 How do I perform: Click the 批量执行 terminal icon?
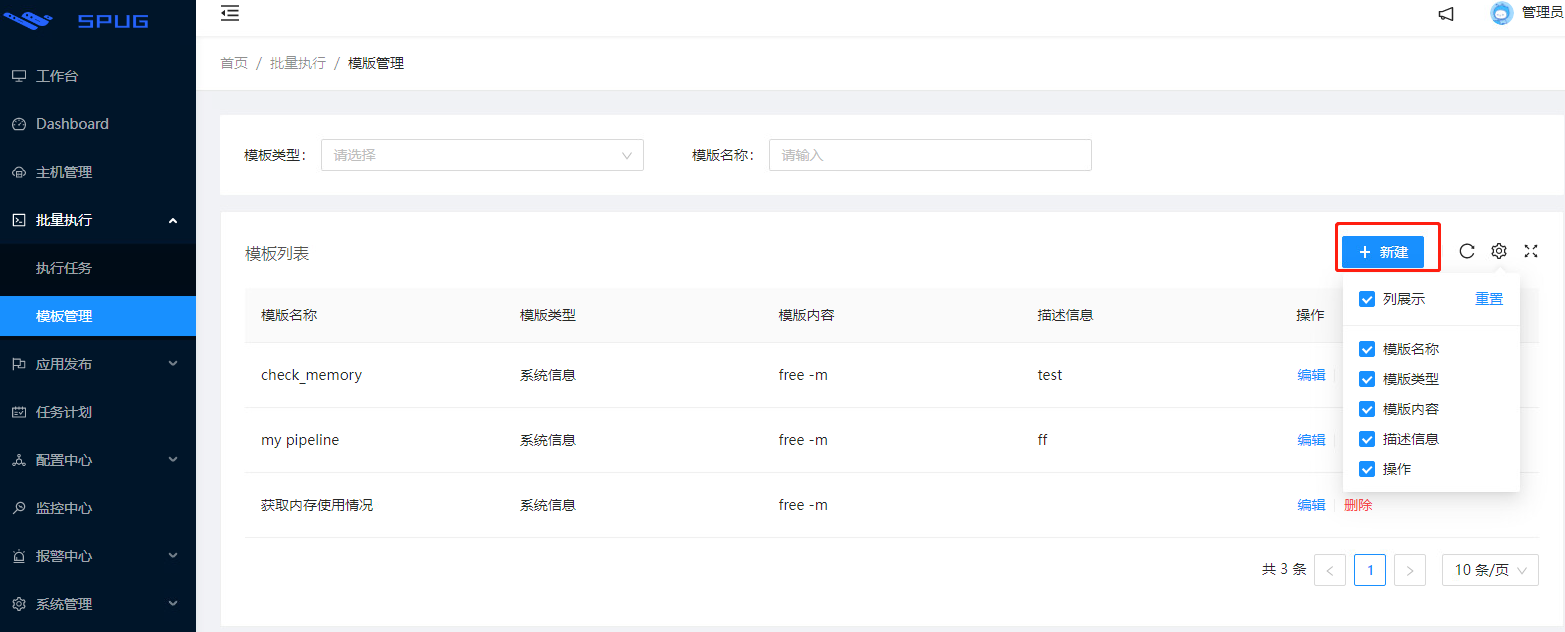19,220
